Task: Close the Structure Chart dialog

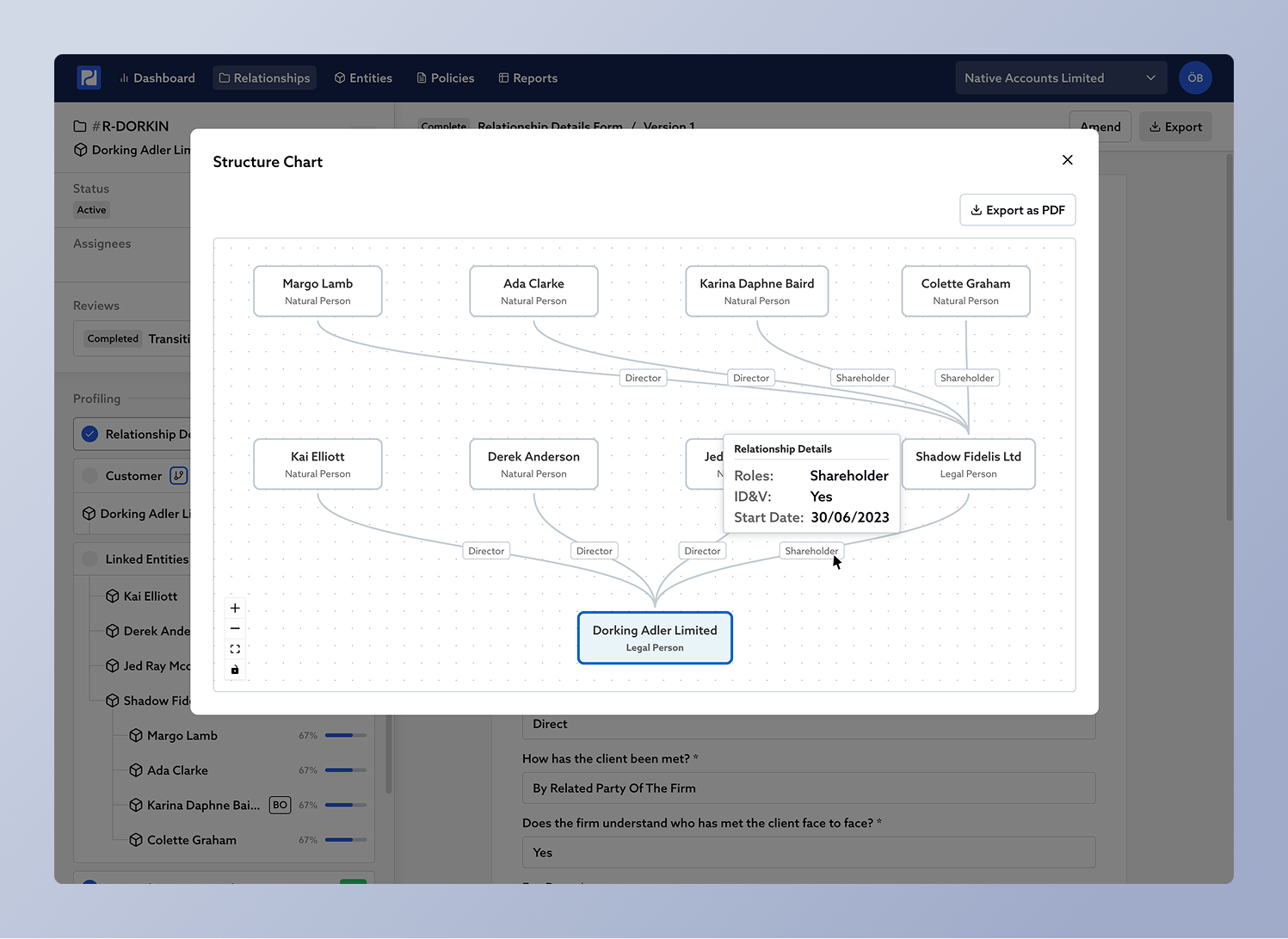Action: click(x=1067, y=160)
